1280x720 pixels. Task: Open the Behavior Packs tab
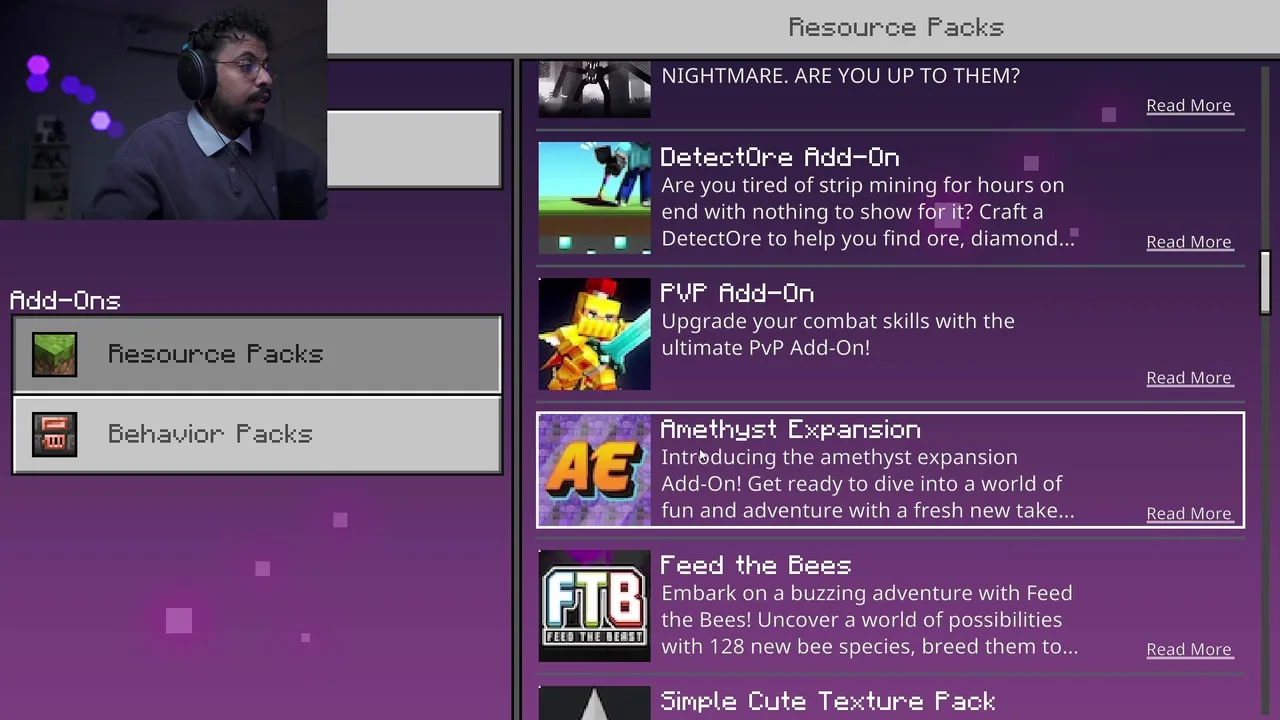[257, 434]
